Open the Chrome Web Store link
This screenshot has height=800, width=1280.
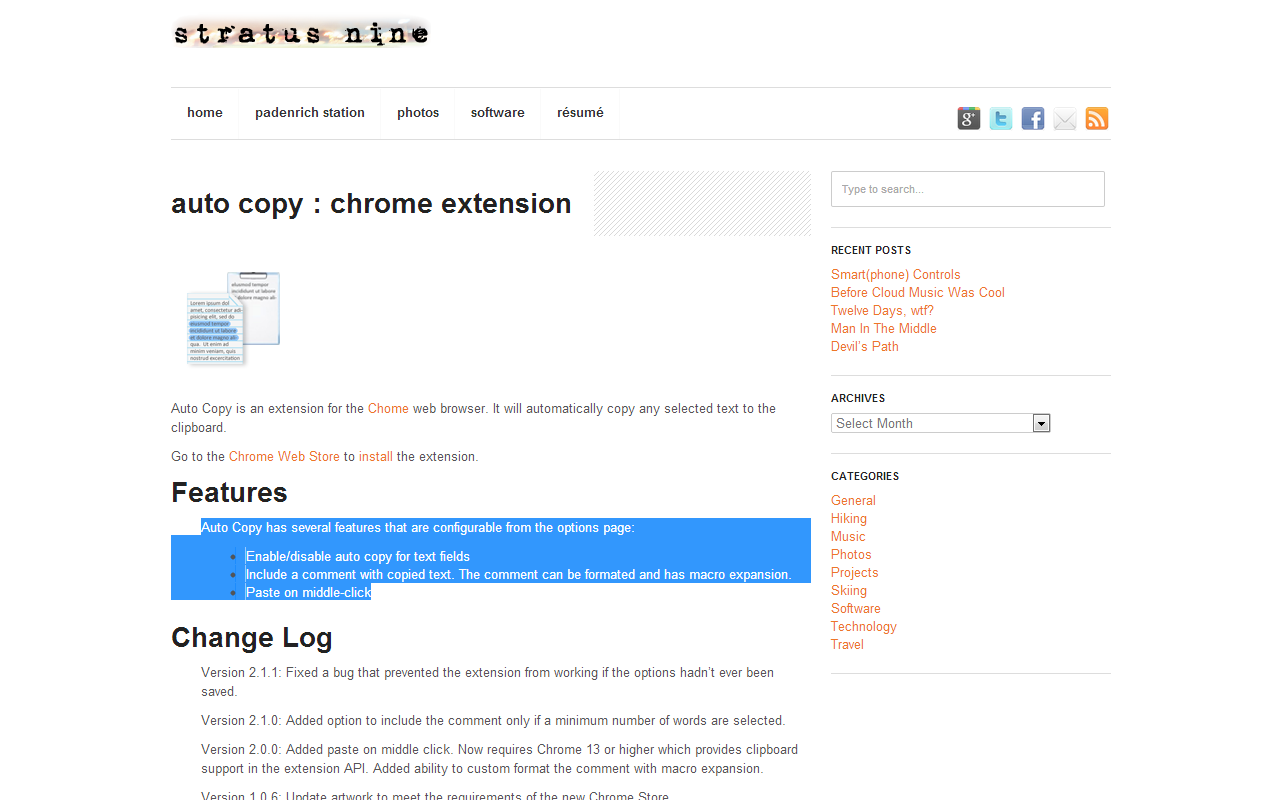click(x=283, y=456)
